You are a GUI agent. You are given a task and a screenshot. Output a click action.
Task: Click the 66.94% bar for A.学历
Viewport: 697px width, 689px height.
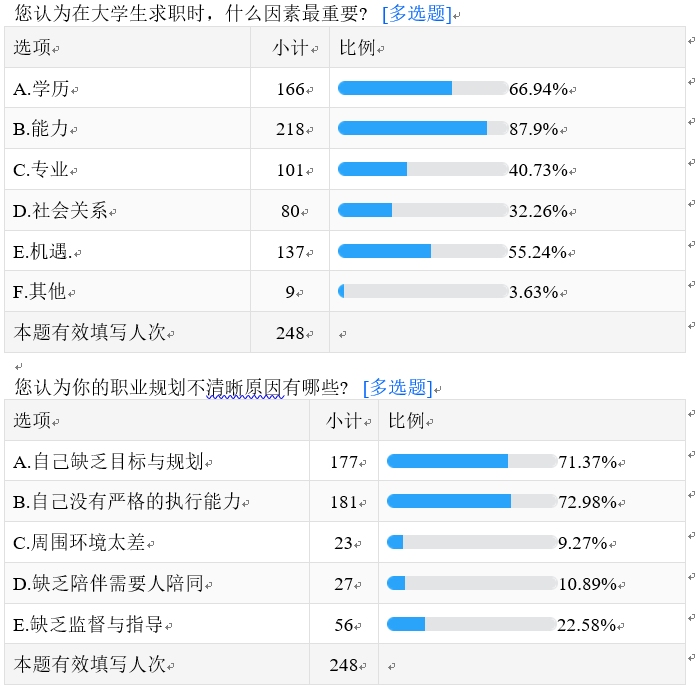click(422, 88)
